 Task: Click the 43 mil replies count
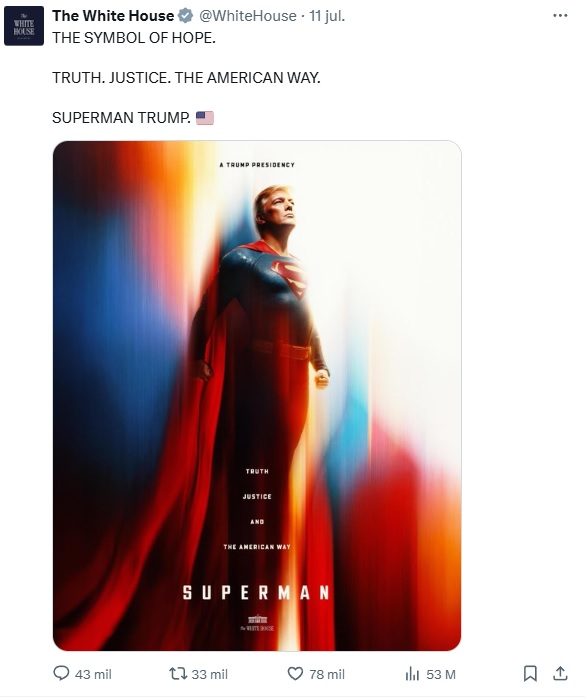(93, 674)
